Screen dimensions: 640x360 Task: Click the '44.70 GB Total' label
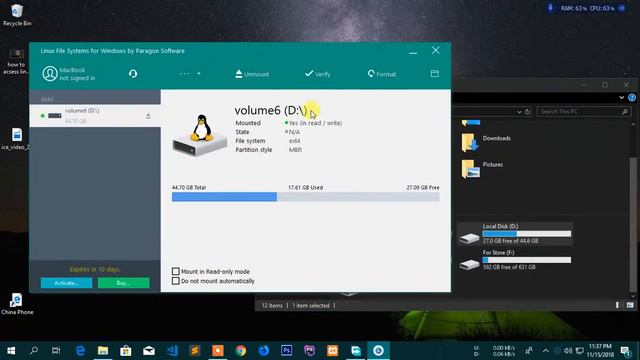click(x=189, y=187)
